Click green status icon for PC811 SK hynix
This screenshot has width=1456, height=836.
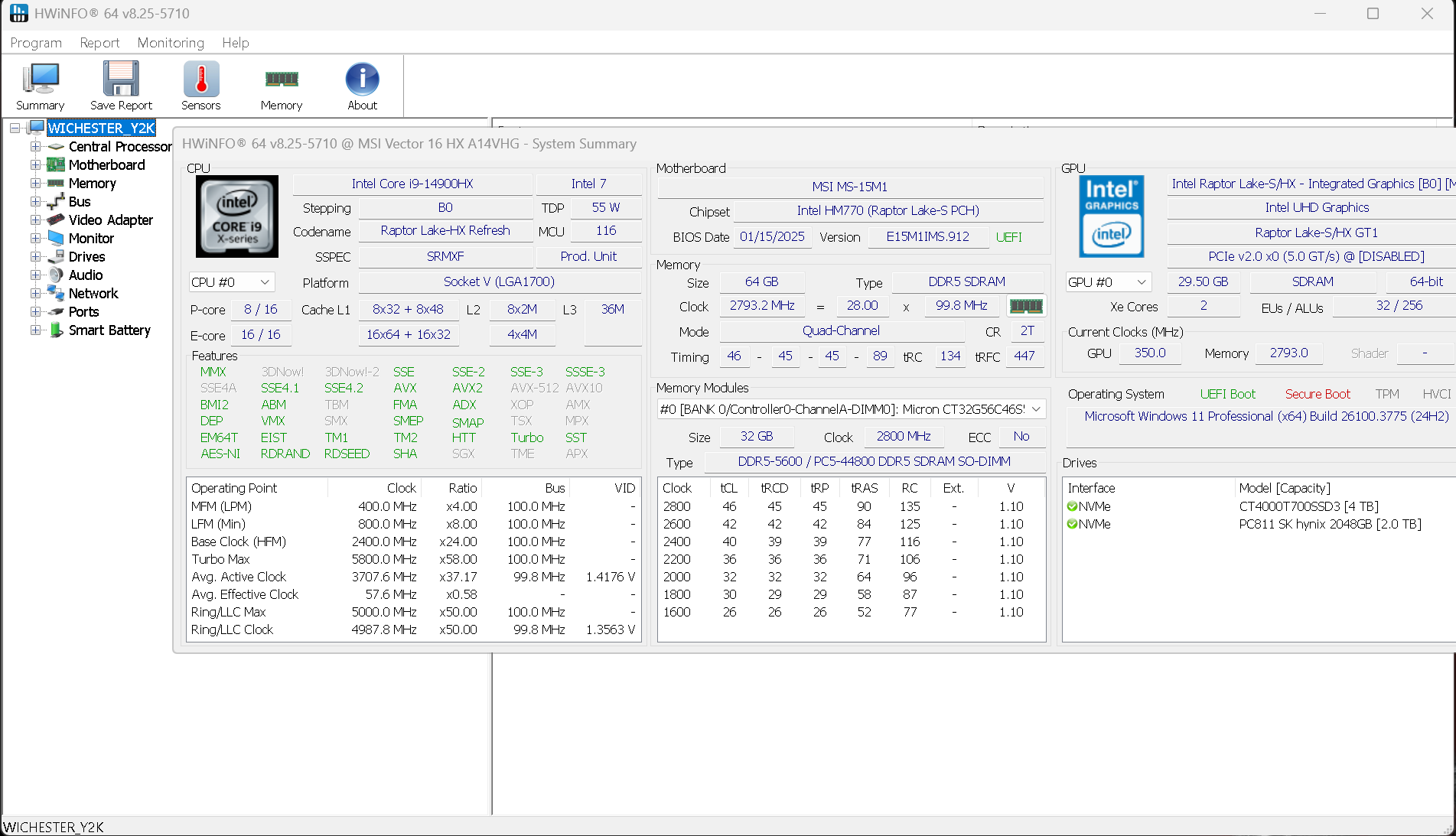click(x=1072, y=524)
